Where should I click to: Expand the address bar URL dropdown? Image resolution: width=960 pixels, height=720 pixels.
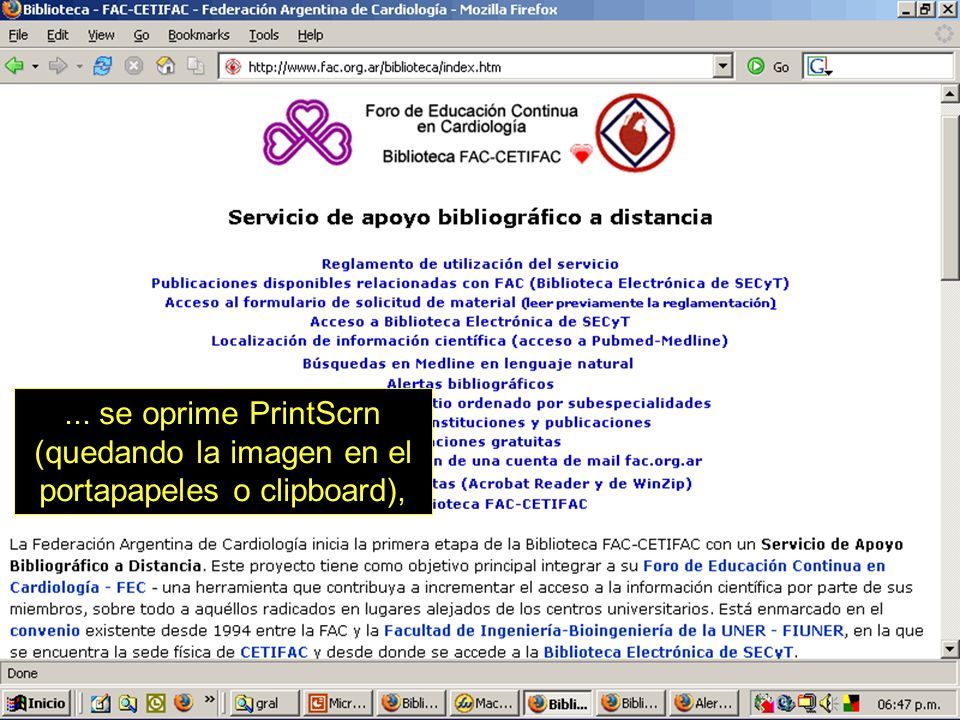click(723, 66)
